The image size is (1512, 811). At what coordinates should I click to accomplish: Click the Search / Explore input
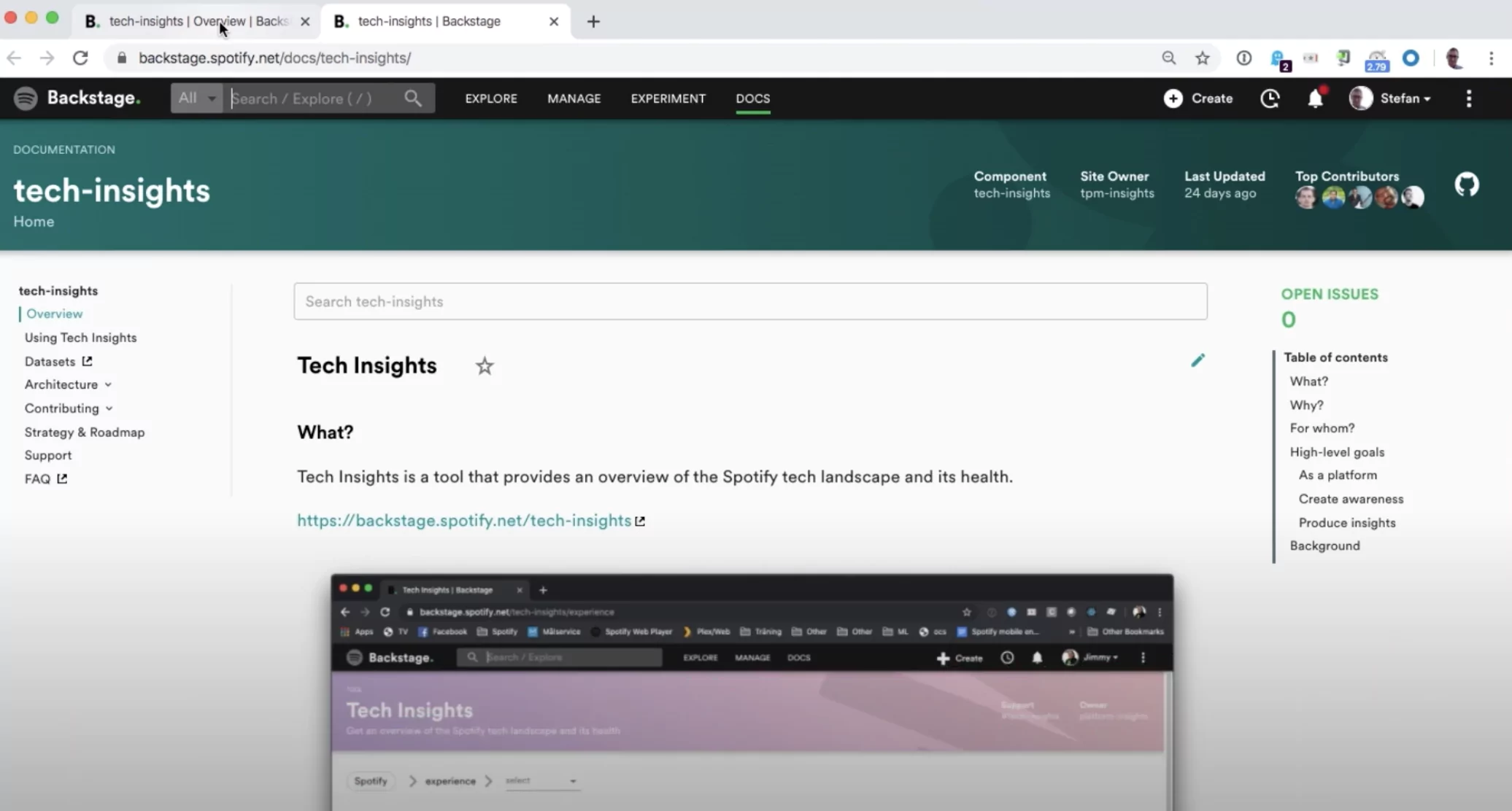click(314, 98)
